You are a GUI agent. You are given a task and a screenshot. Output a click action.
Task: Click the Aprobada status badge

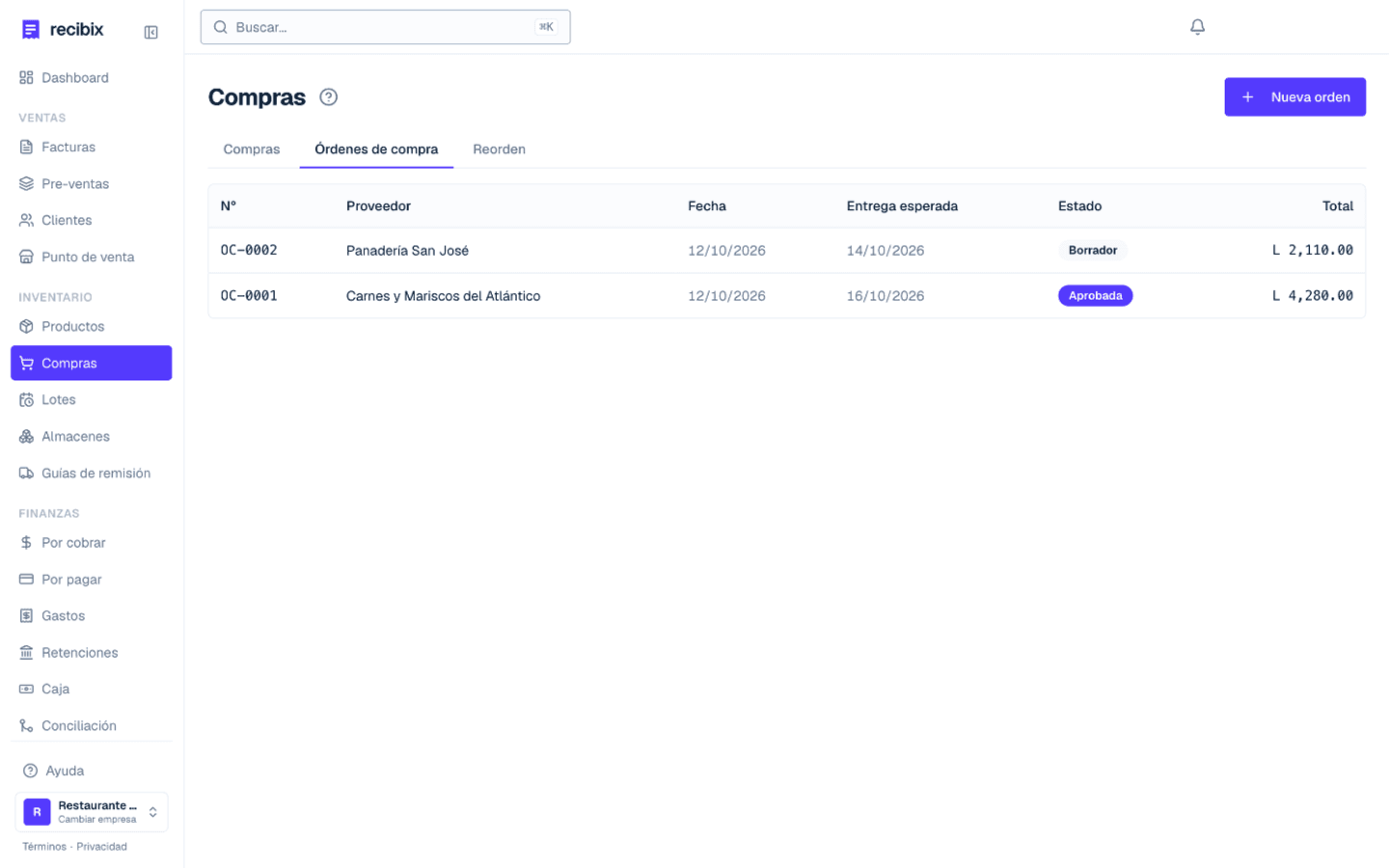coord(1095,296)
